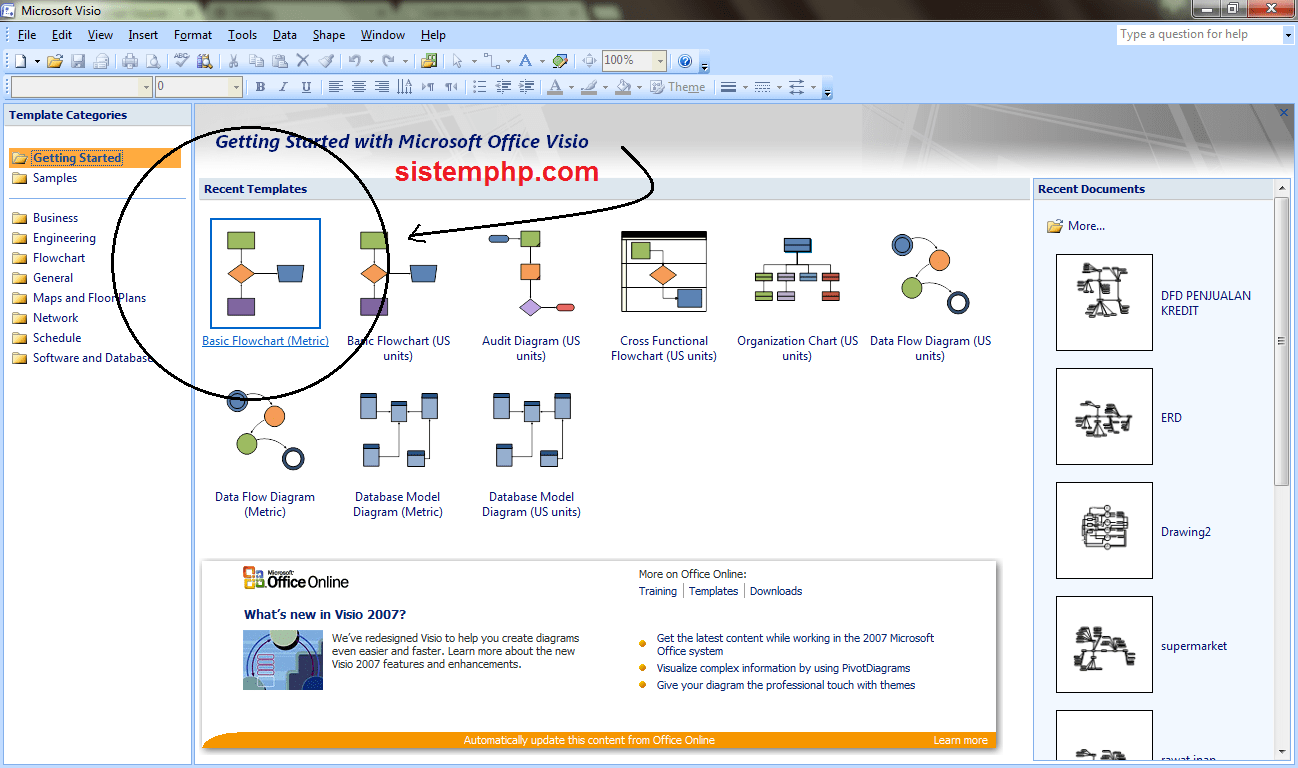This screenshot has width=1298, height=768.
Task: Click the Print icon
Action: (x=130, y=61)
